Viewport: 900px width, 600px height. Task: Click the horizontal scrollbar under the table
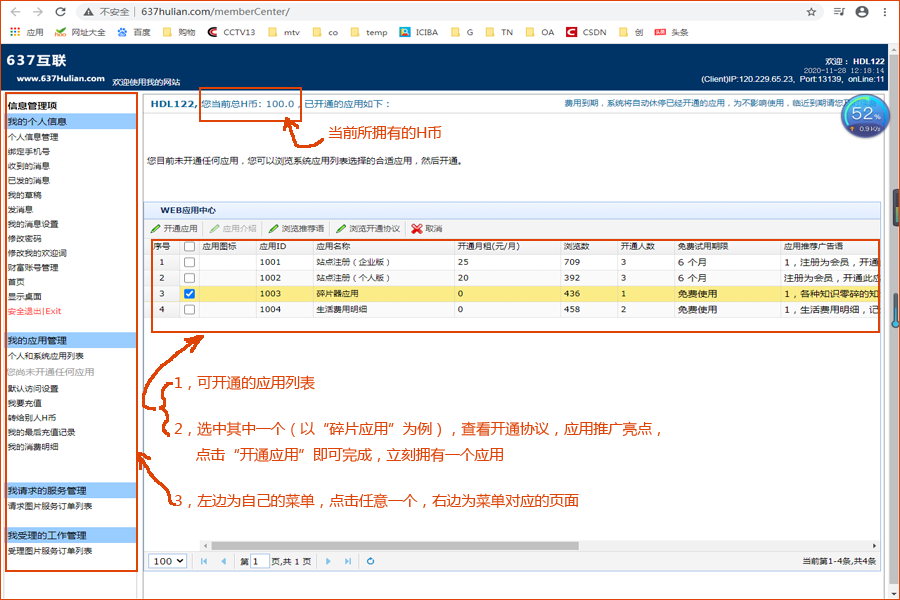click(500, 545)
